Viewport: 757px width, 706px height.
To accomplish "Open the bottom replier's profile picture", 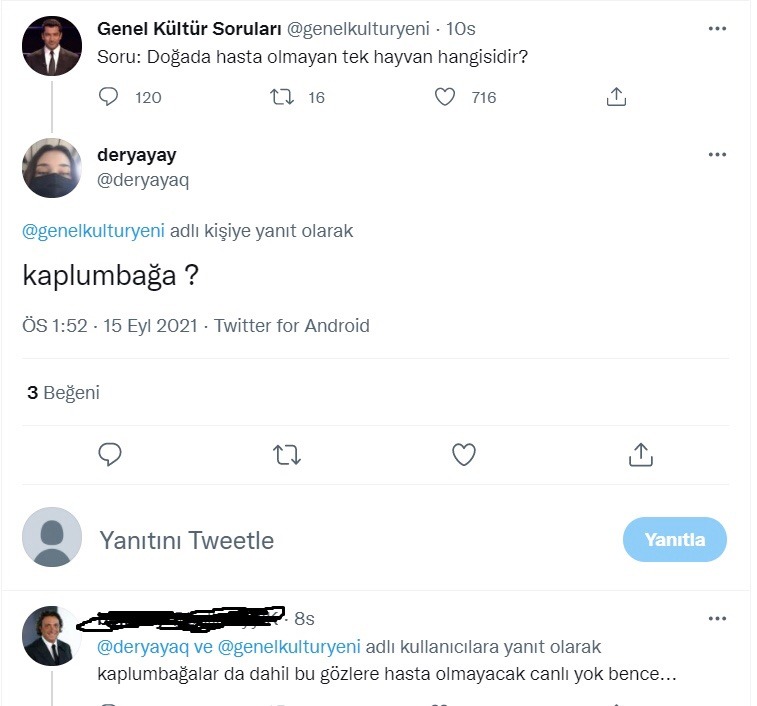I will coord(52,636).
